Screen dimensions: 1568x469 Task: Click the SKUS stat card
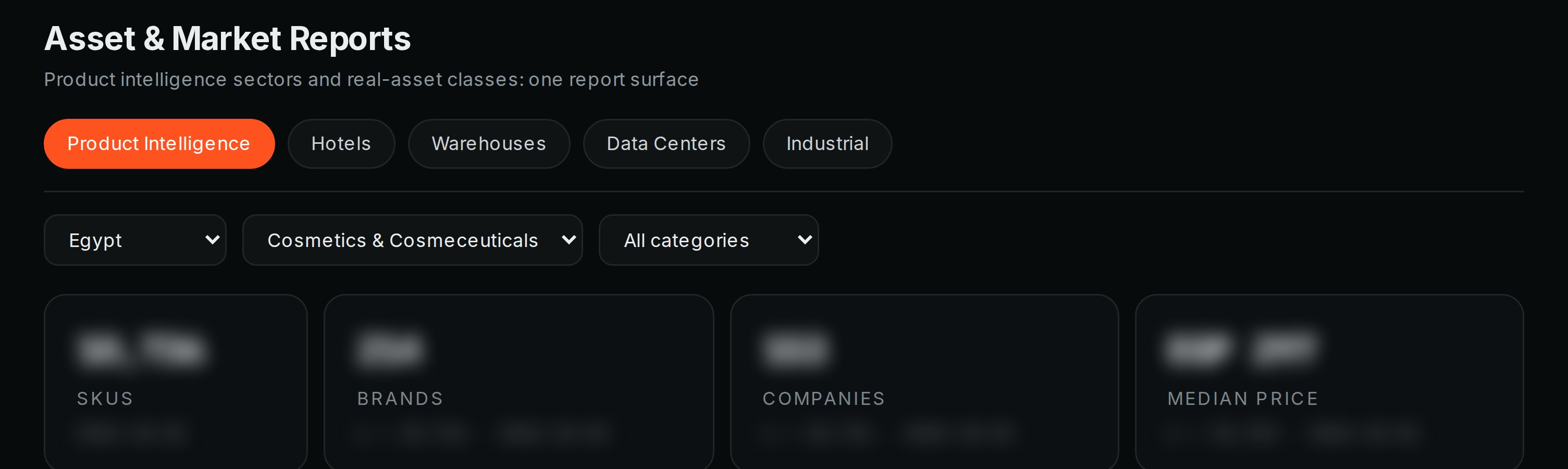(x=176, y=382)
